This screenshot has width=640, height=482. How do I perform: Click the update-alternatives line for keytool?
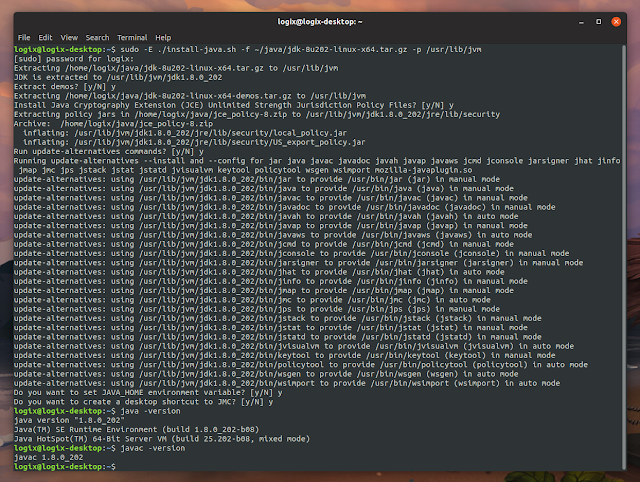pyautogui.click(x=284, y=355)
